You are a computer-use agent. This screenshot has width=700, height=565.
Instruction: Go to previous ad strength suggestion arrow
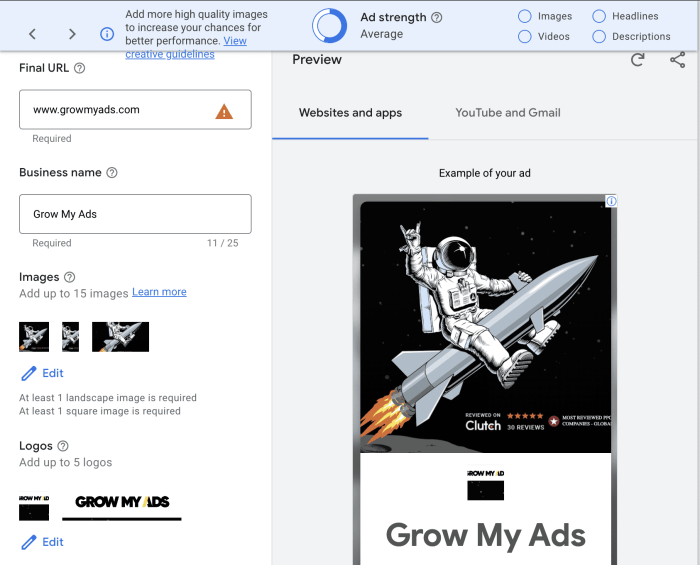pyautogui.click(x=33, y=34)
